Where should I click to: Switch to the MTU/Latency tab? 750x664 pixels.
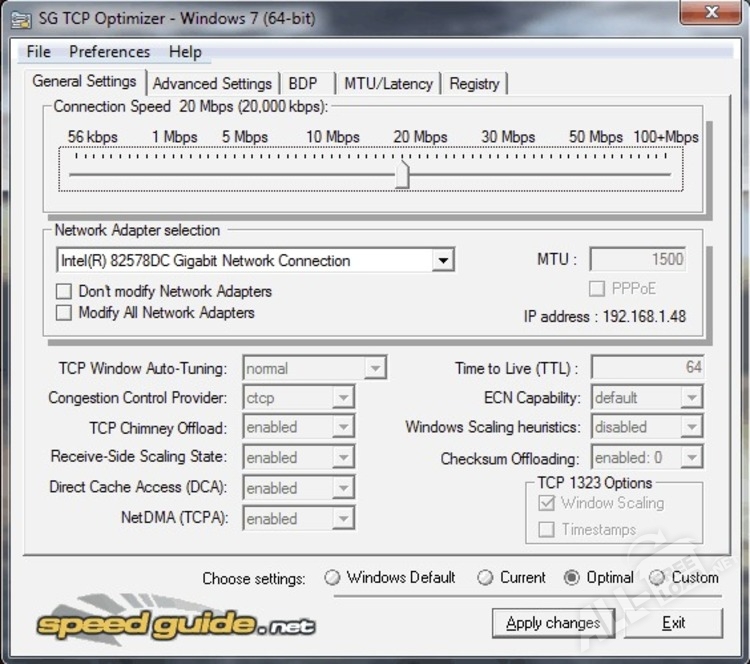388,84
